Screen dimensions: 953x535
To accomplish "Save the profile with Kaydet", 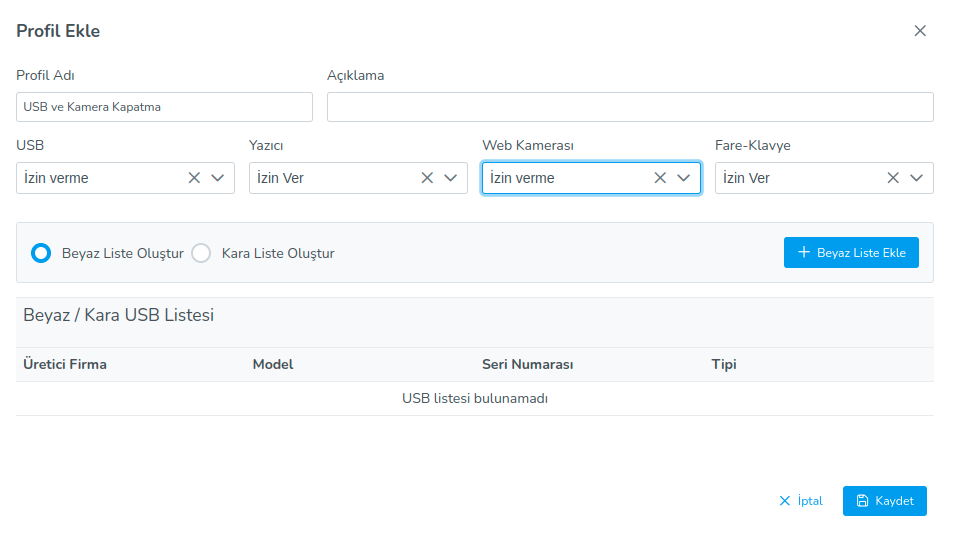I will click(x=884, y=501).
